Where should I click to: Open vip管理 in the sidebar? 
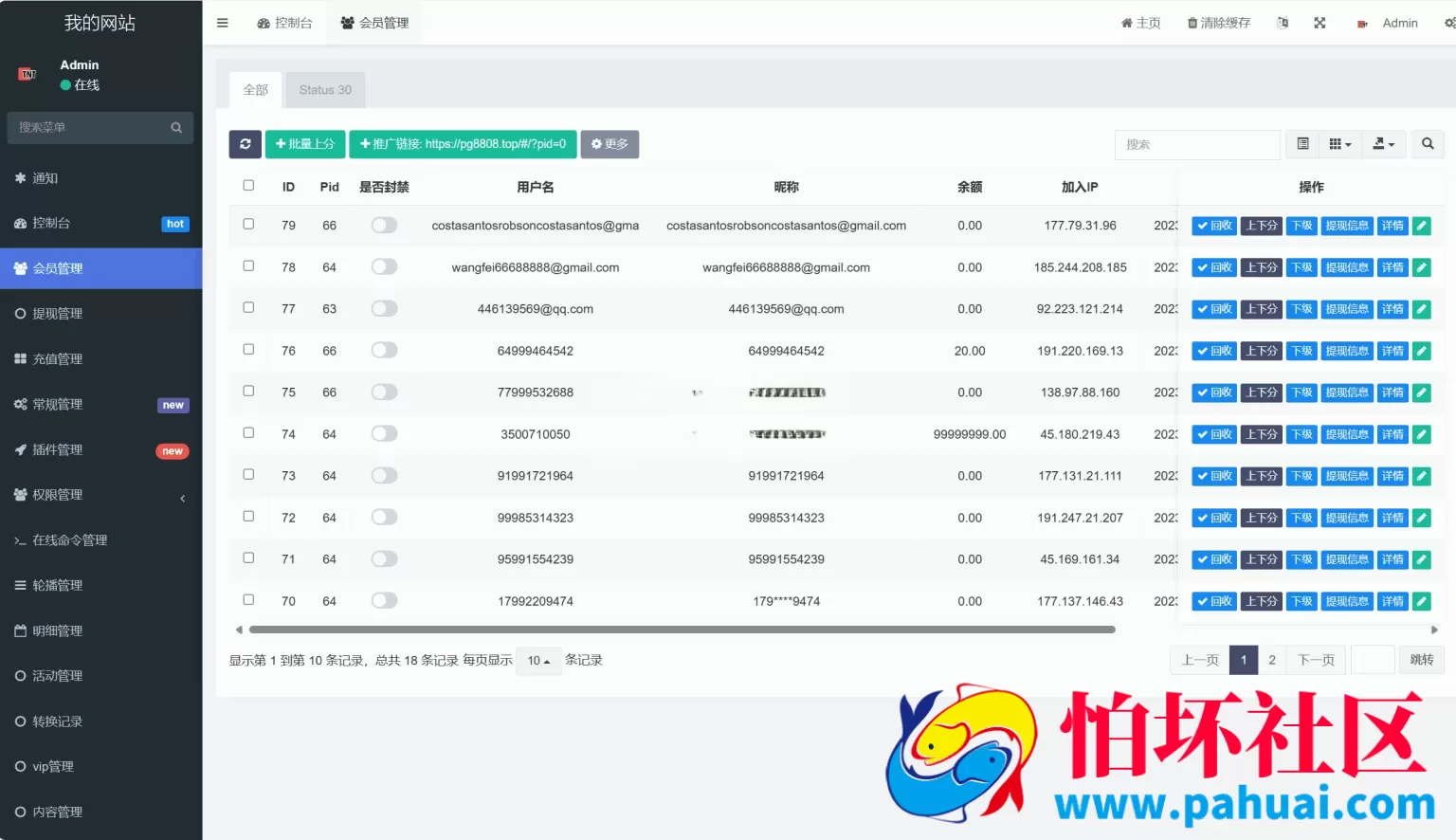point(100,767)
